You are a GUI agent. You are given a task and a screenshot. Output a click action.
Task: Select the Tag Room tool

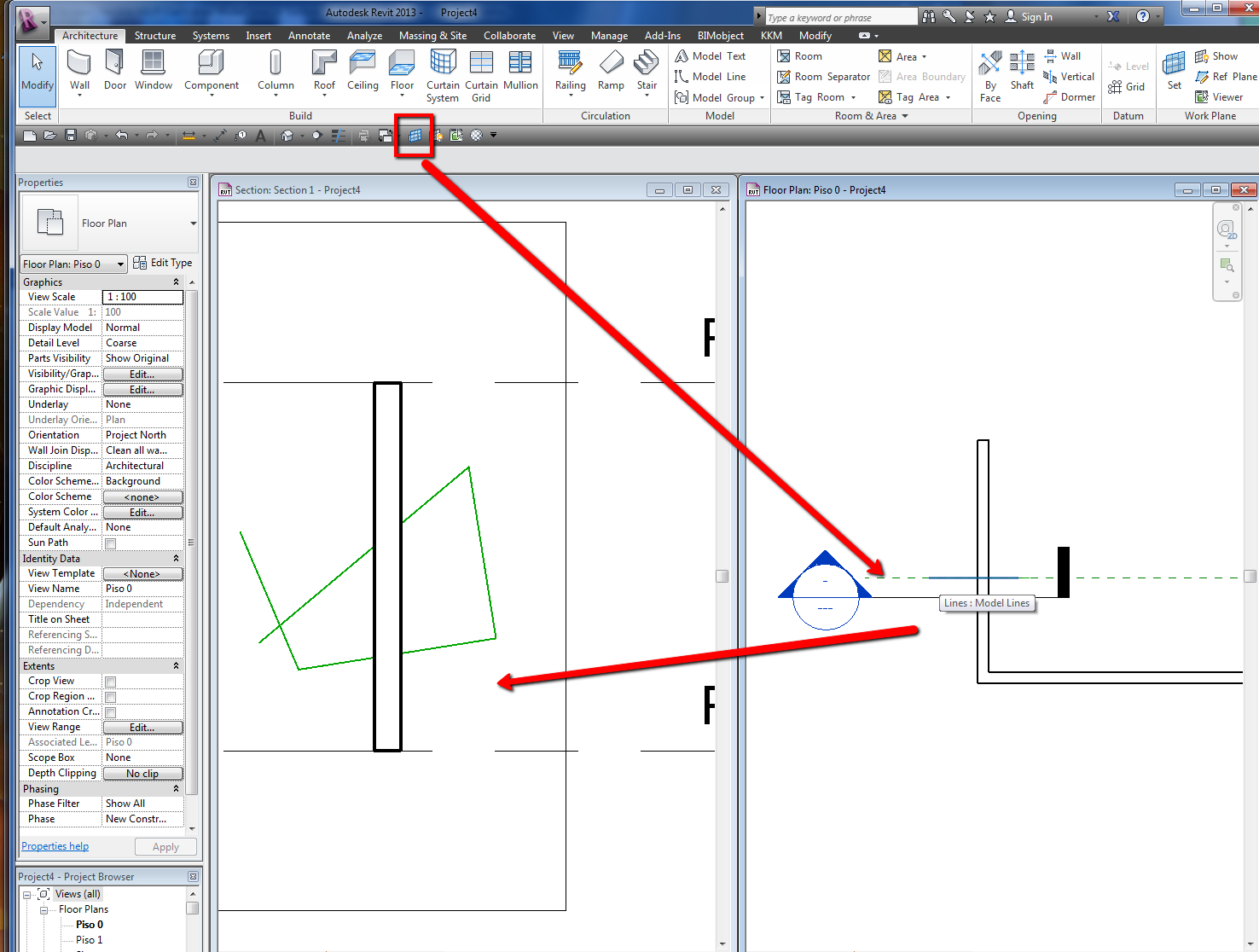[x=816, y=97]
